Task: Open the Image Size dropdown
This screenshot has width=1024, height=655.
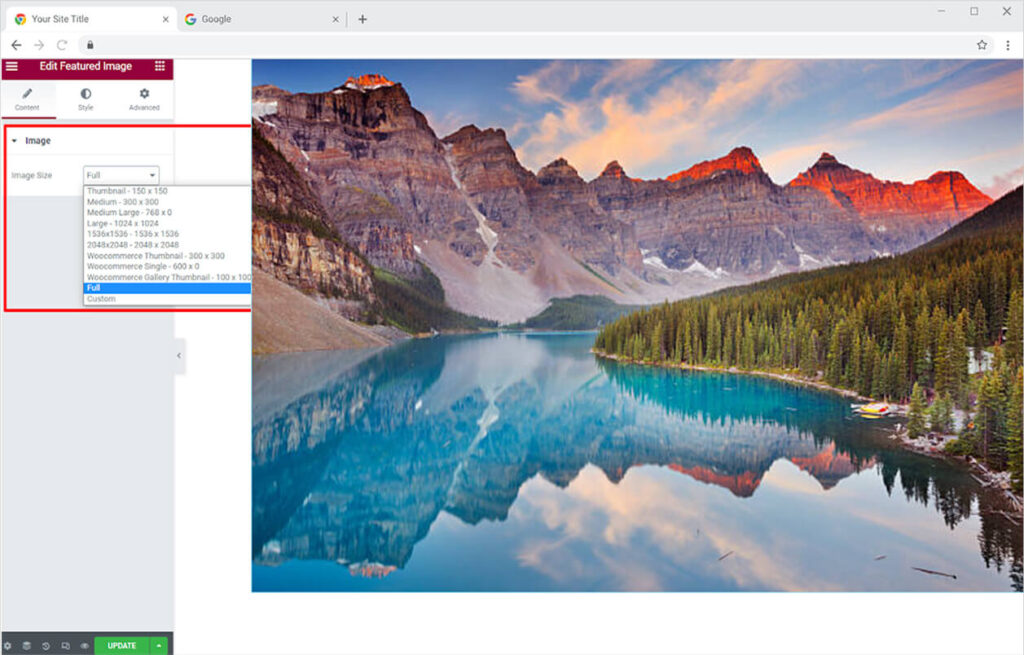Action: (x=121, y=175)
